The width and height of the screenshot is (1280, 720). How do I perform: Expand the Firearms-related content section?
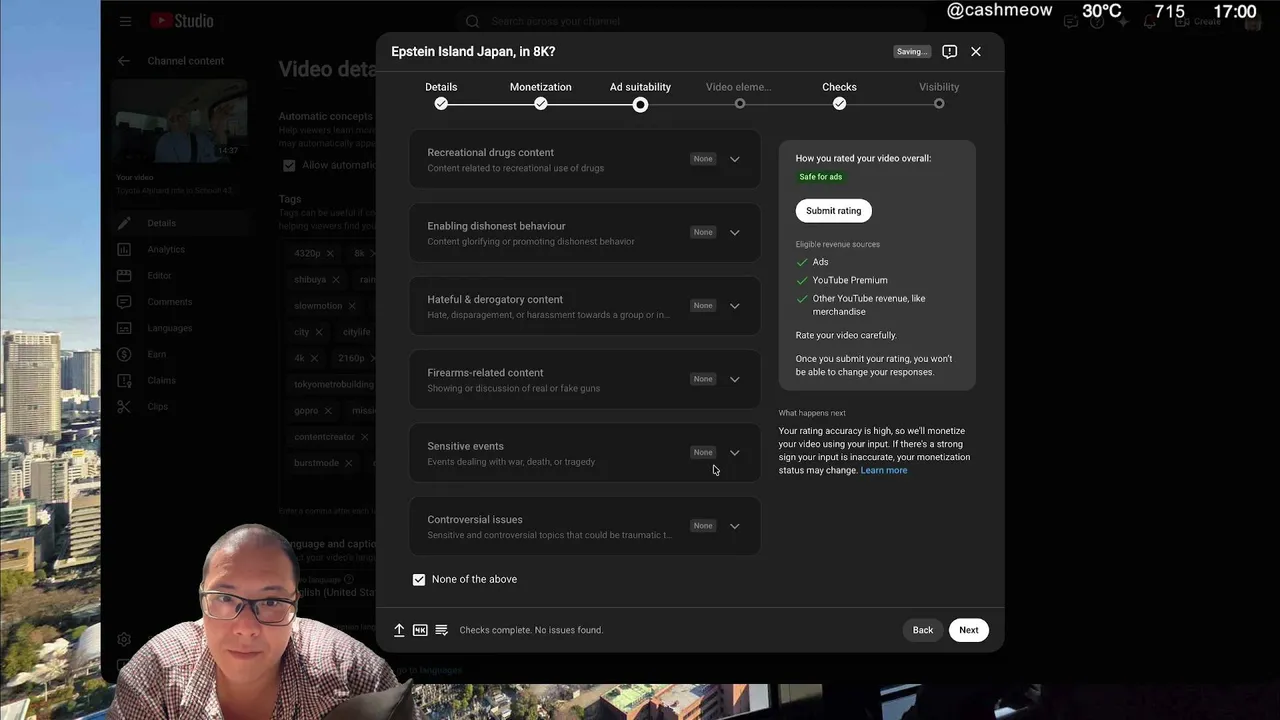(735, 379)
